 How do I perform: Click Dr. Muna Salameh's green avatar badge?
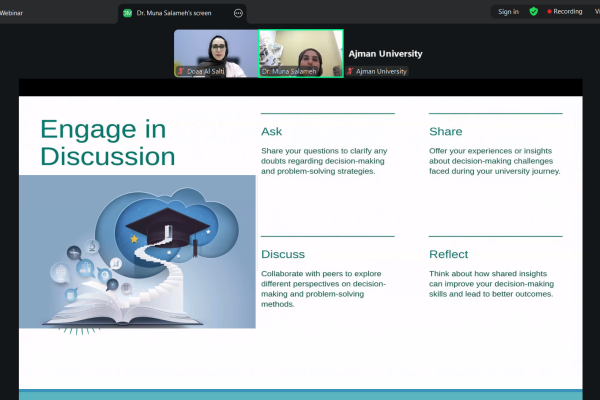pyautogui.click(x=127, y=13)
